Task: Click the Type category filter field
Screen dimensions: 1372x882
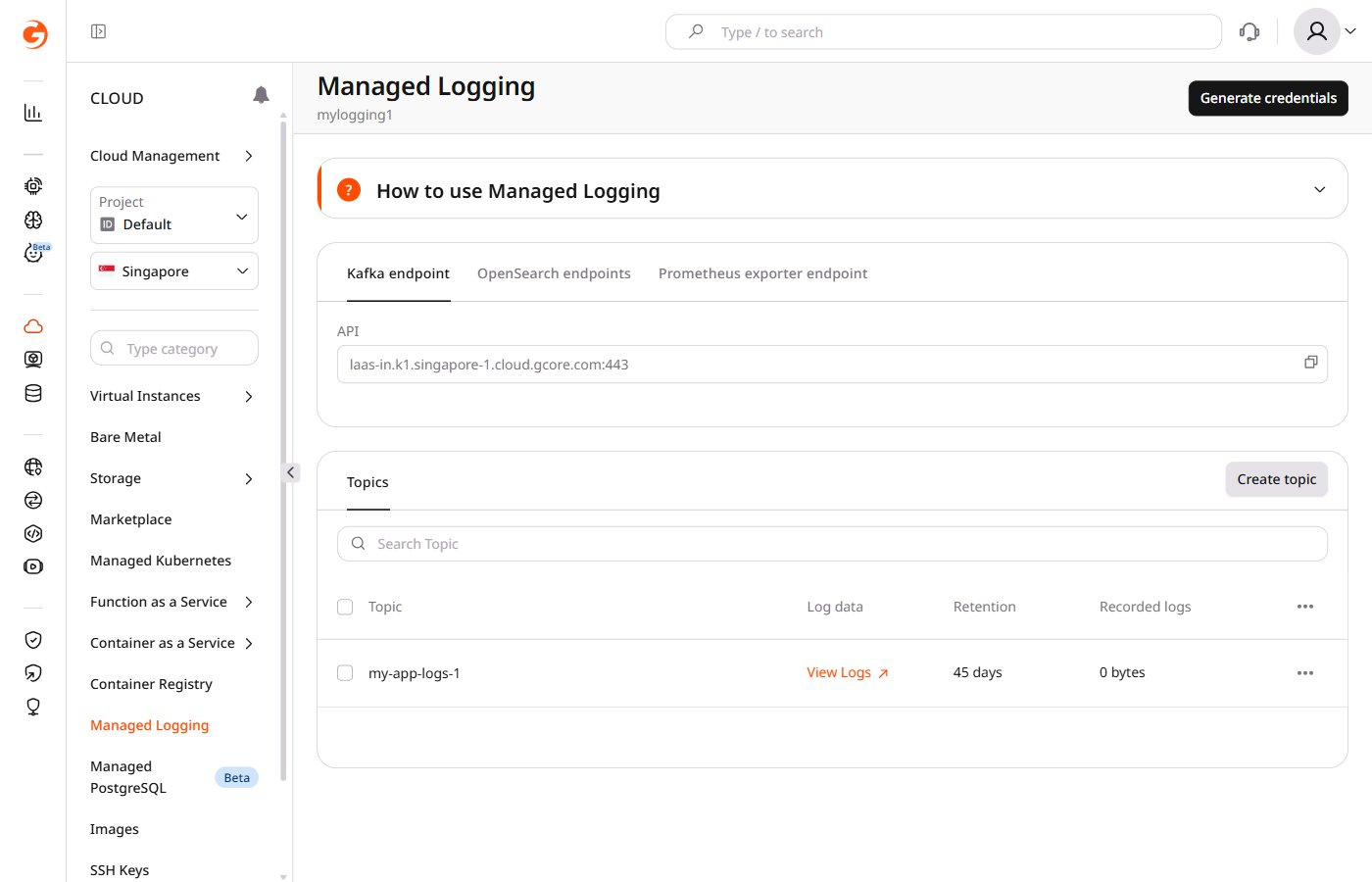Action: point(174,348)
